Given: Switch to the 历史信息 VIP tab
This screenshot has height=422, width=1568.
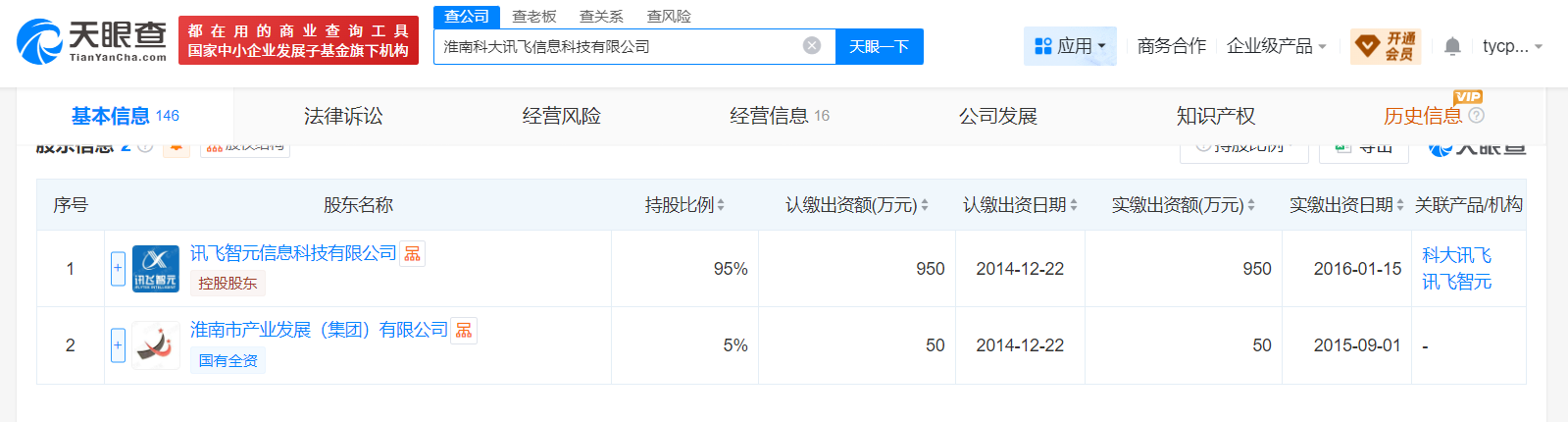Looking at the screenshot, I should pyautogui.click(x=1422, y=116).
